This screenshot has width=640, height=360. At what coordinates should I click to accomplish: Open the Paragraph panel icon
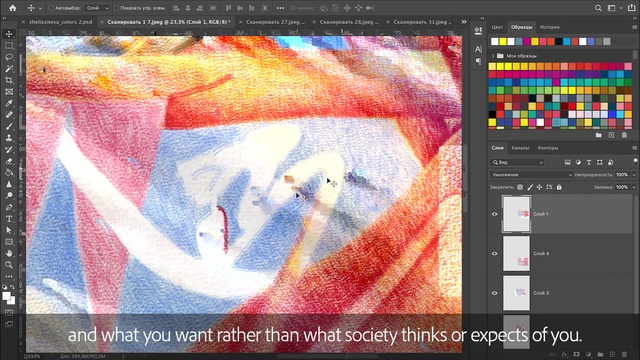point(478,61)
